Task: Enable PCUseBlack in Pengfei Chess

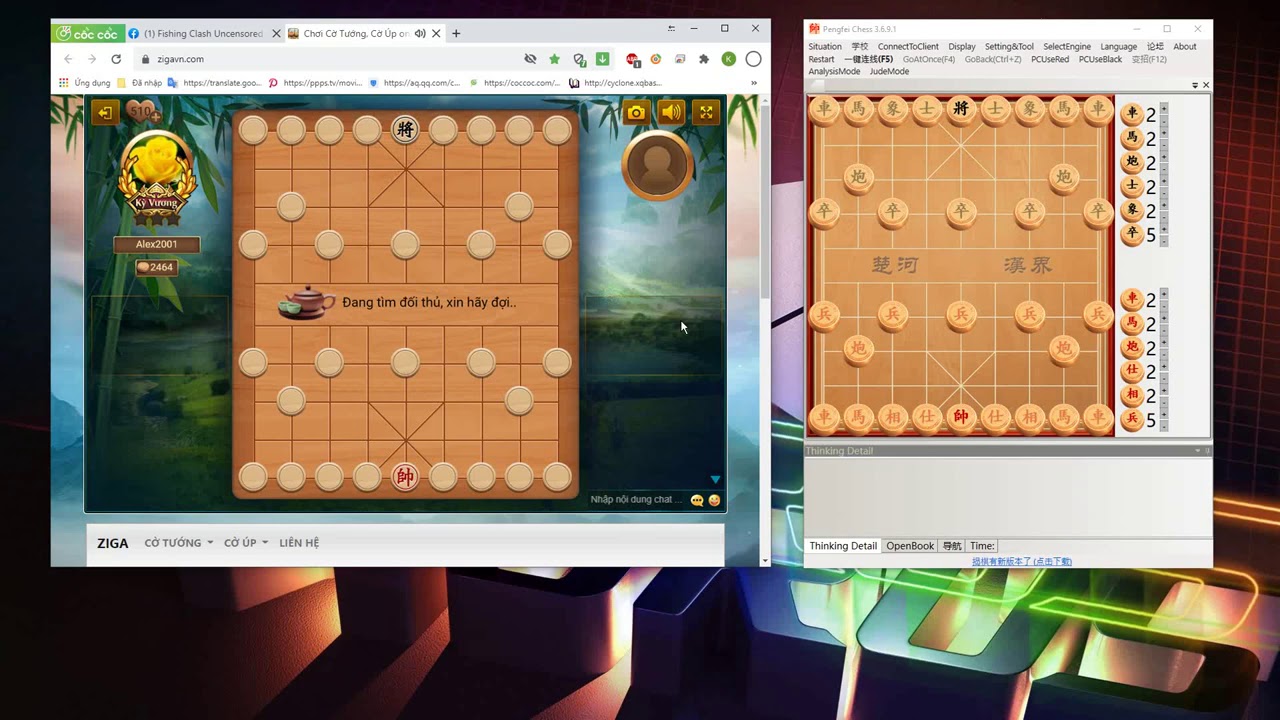Action: click(x=1100, y=59)
